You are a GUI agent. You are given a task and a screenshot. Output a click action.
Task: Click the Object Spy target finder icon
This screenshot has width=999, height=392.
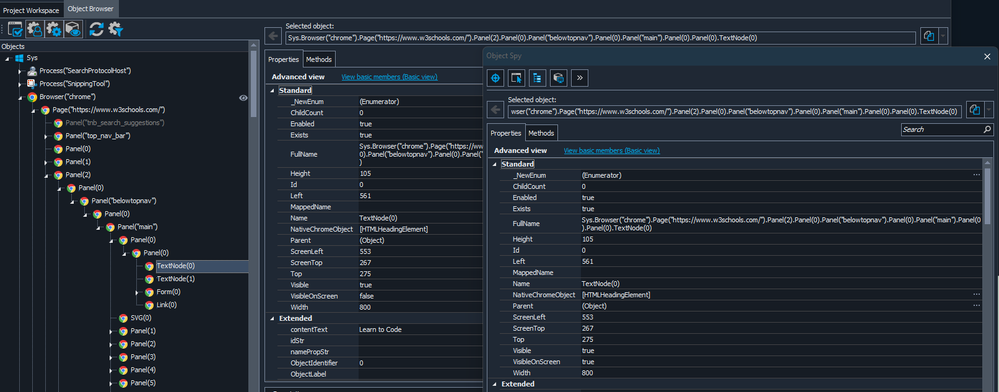(496, 78)
